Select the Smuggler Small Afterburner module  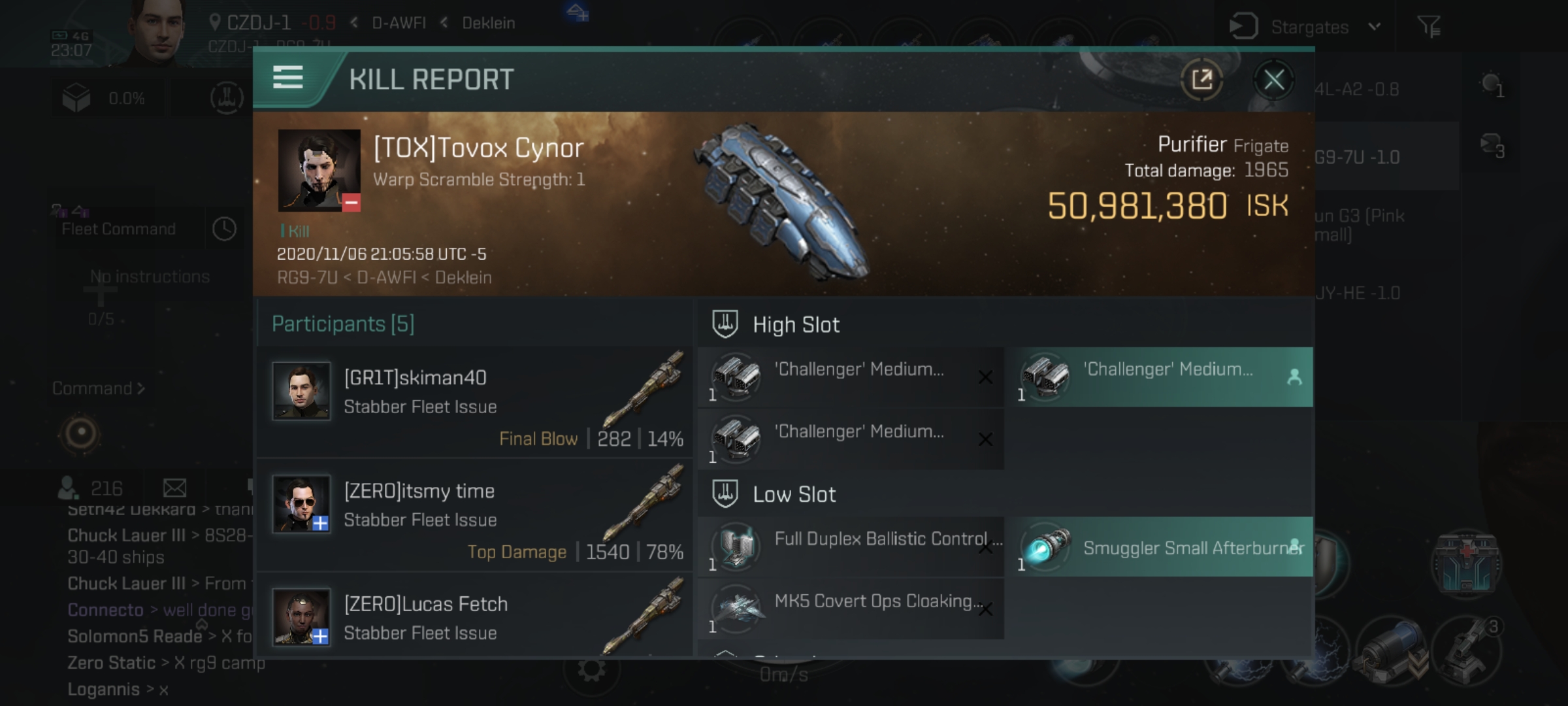(x=1160, y=547)
